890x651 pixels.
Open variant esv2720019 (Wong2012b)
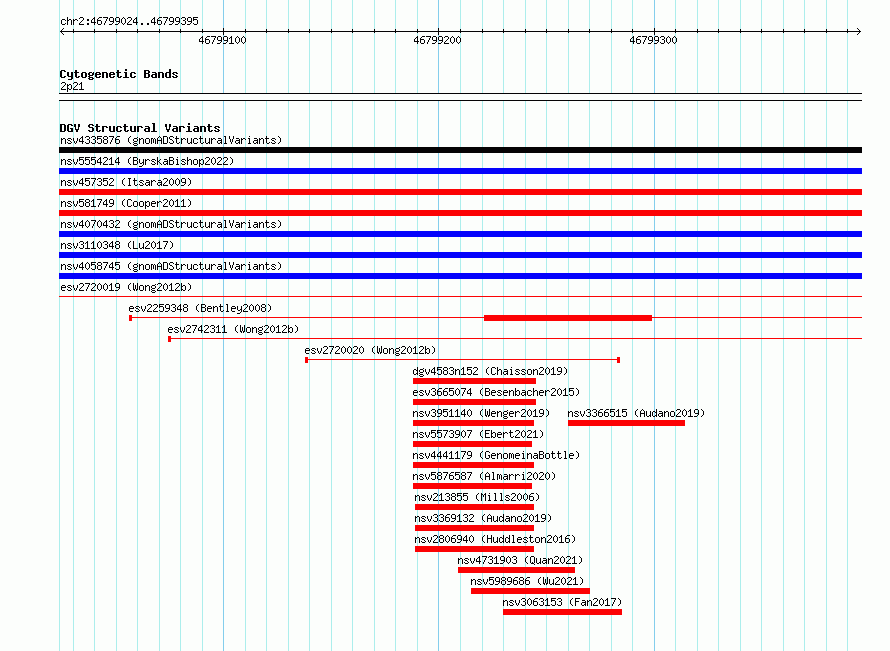126,287
